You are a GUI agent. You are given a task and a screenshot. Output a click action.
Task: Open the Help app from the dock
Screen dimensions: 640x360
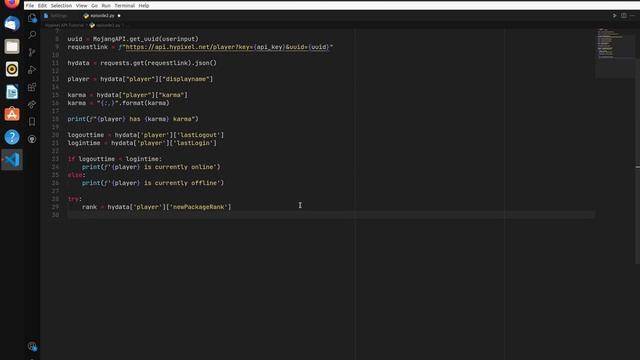click(x=12, y=137)
